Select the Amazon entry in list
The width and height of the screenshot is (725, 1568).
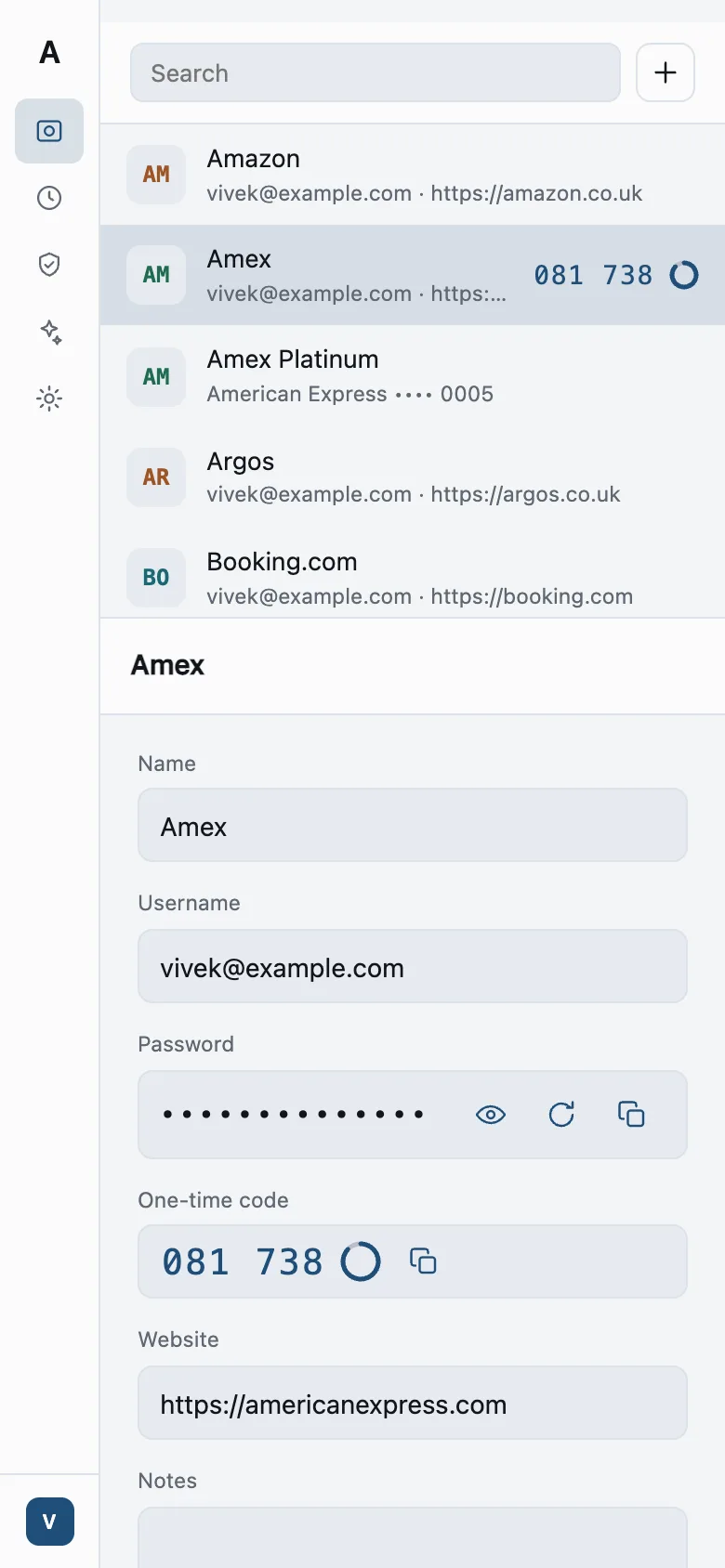click(413, 175)
